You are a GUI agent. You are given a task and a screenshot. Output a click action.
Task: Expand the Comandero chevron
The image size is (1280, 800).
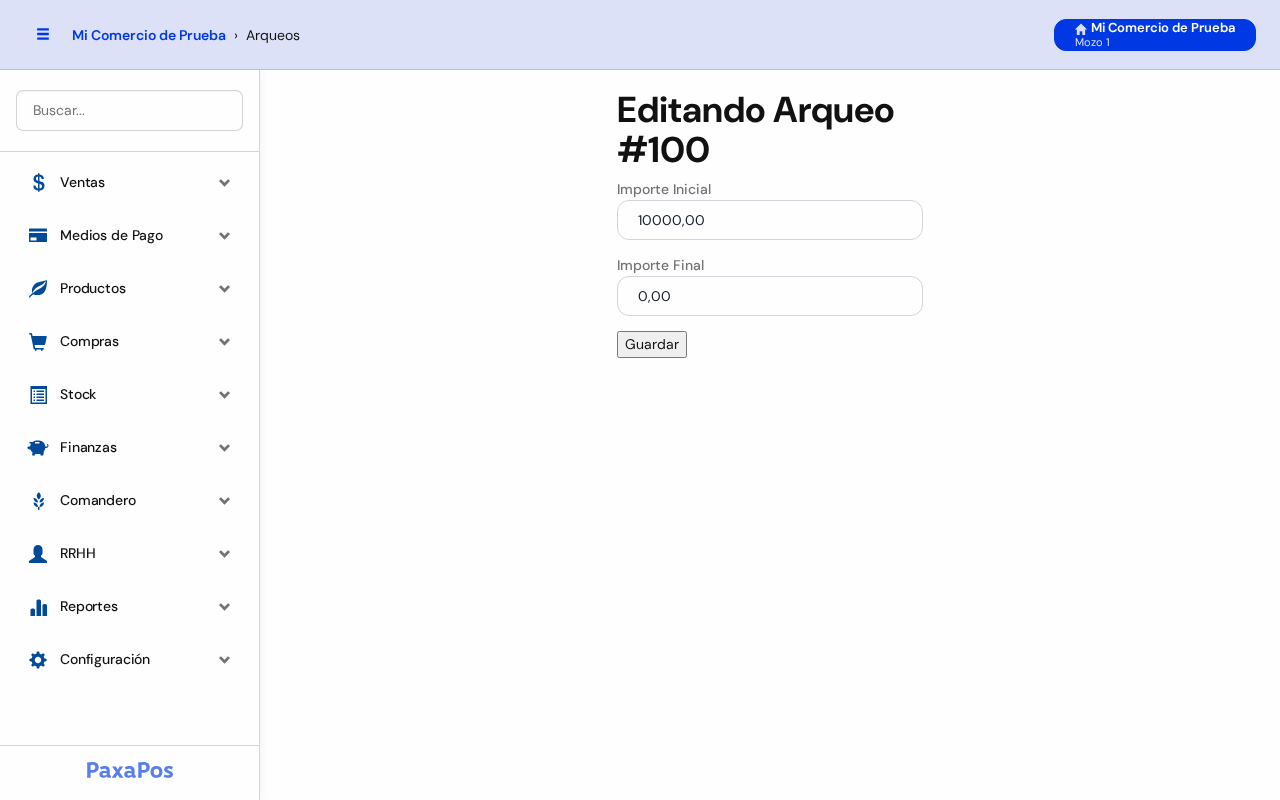coord(225,500)
